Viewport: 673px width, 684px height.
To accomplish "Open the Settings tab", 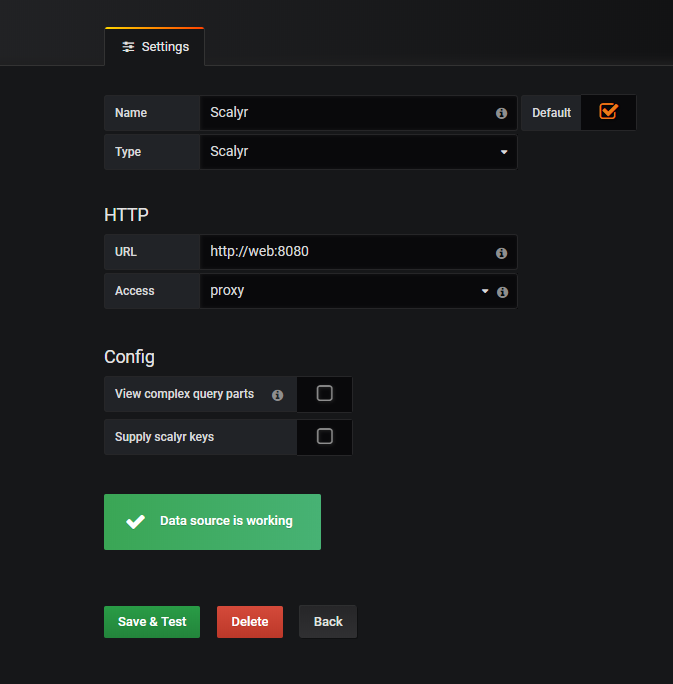I will point(154,47).
